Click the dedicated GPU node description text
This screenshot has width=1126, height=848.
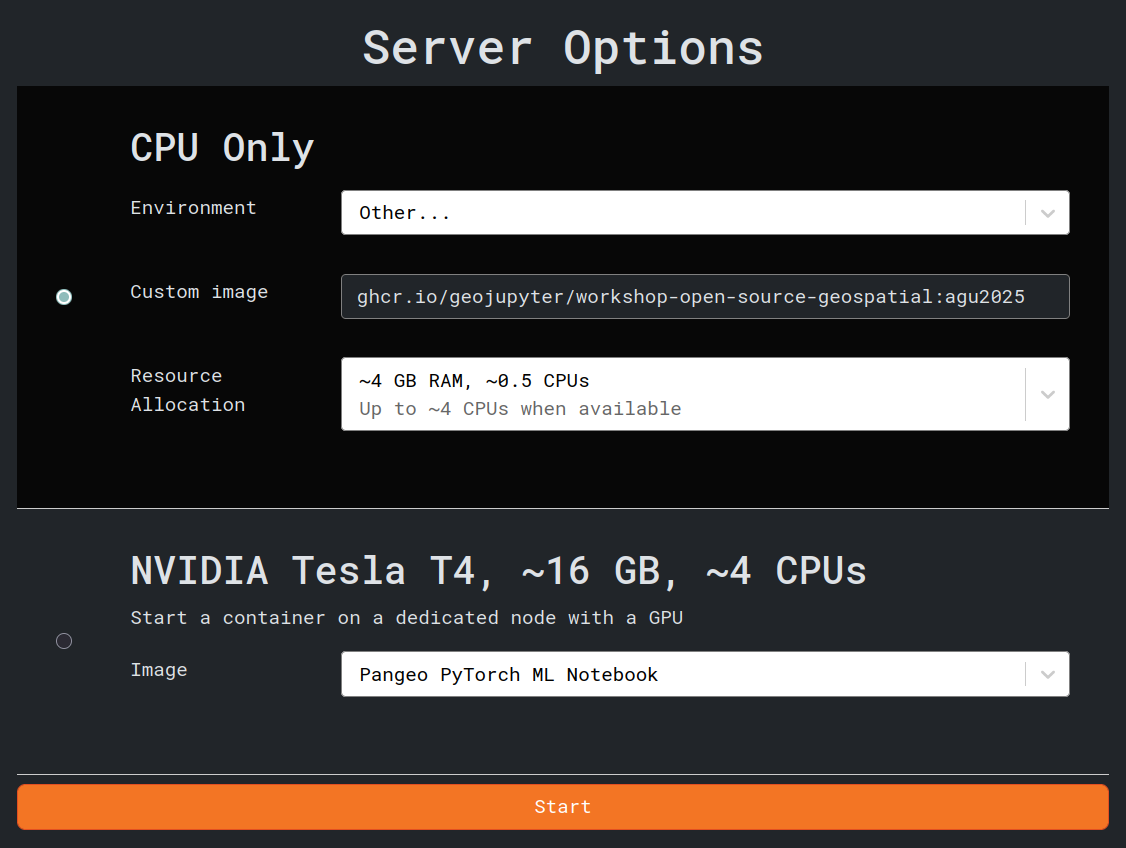[406, 618]
